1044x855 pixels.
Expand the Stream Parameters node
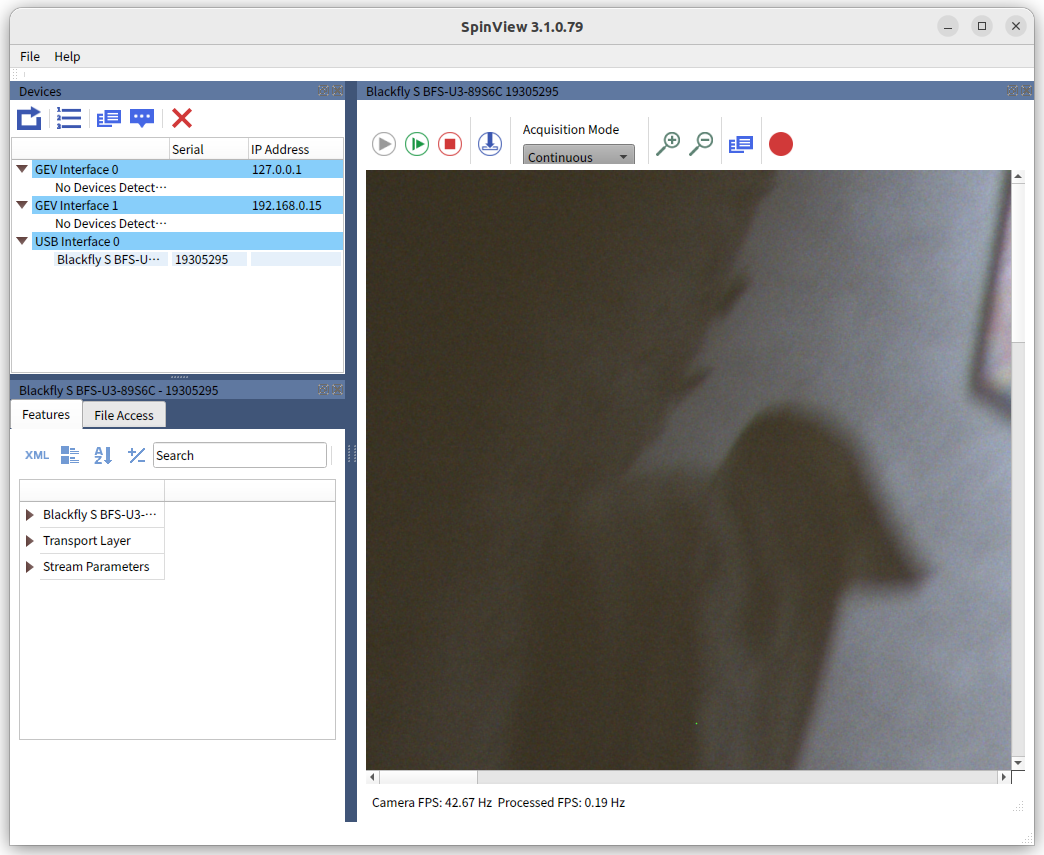pos(30,567)
